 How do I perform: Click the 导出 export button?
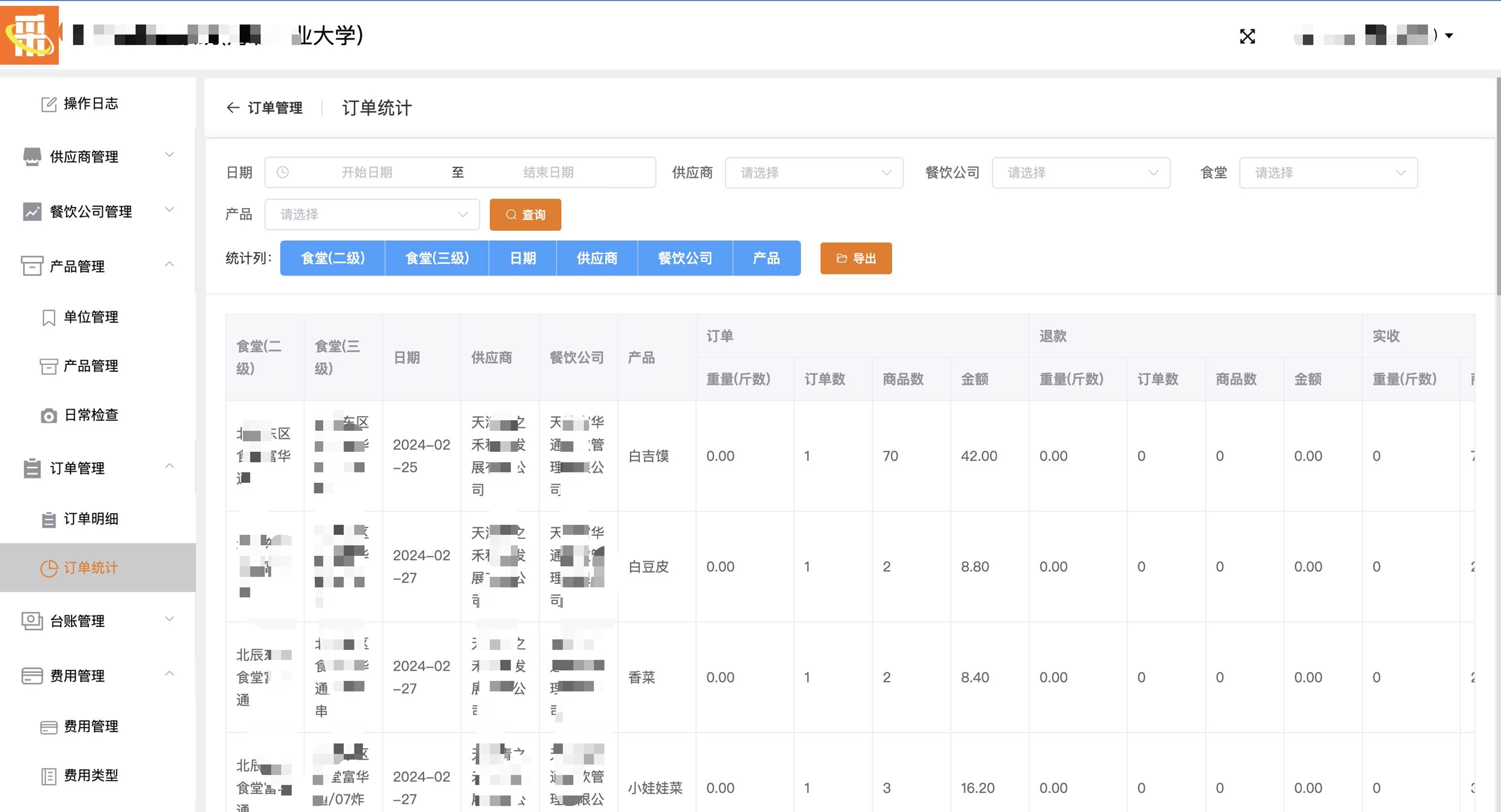tap(856, 258)
